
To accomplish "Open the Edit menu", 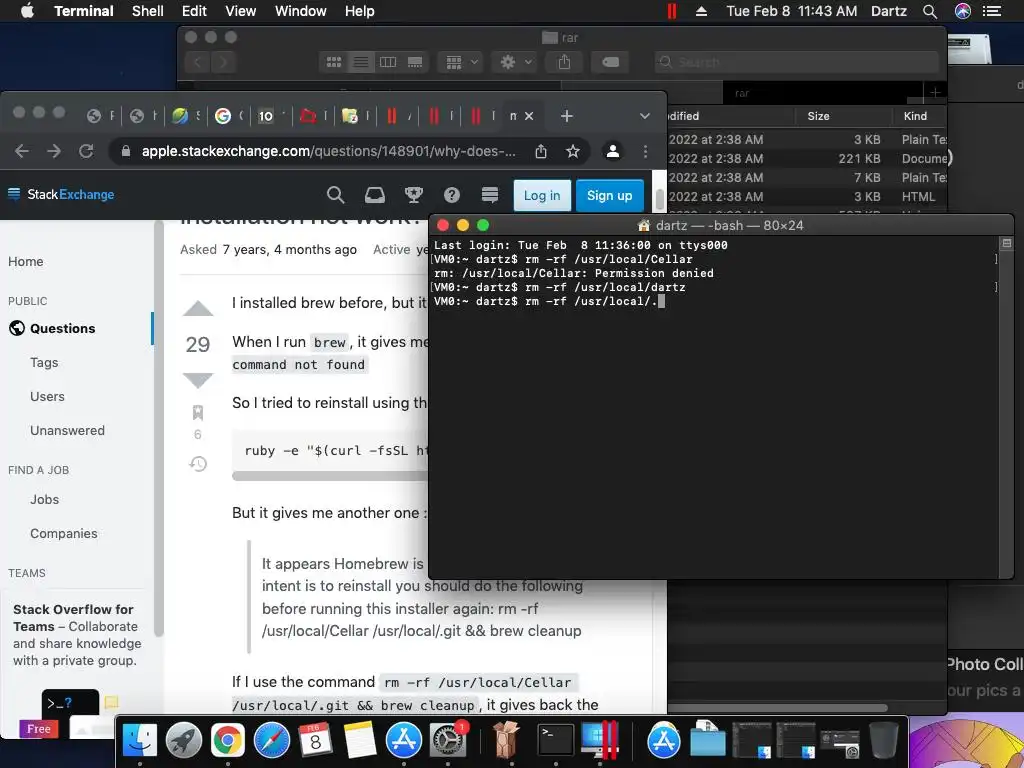I will click(194, 11).
